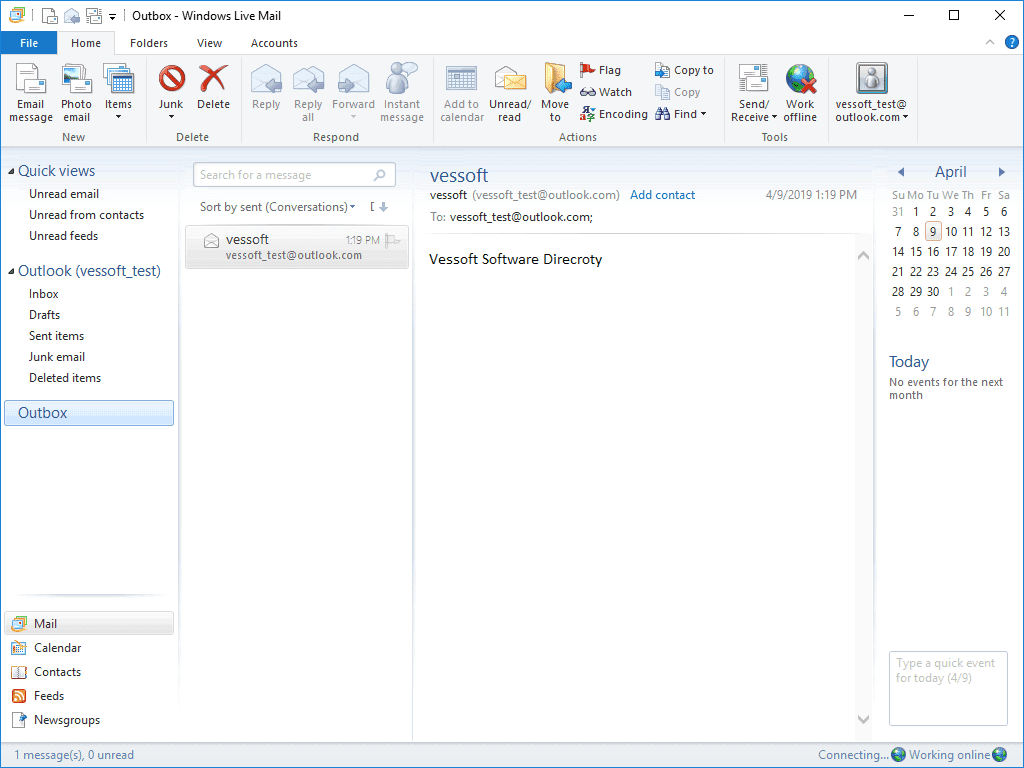Click Copy to in Actions group
1024x768 pixels.
(684, 70)
